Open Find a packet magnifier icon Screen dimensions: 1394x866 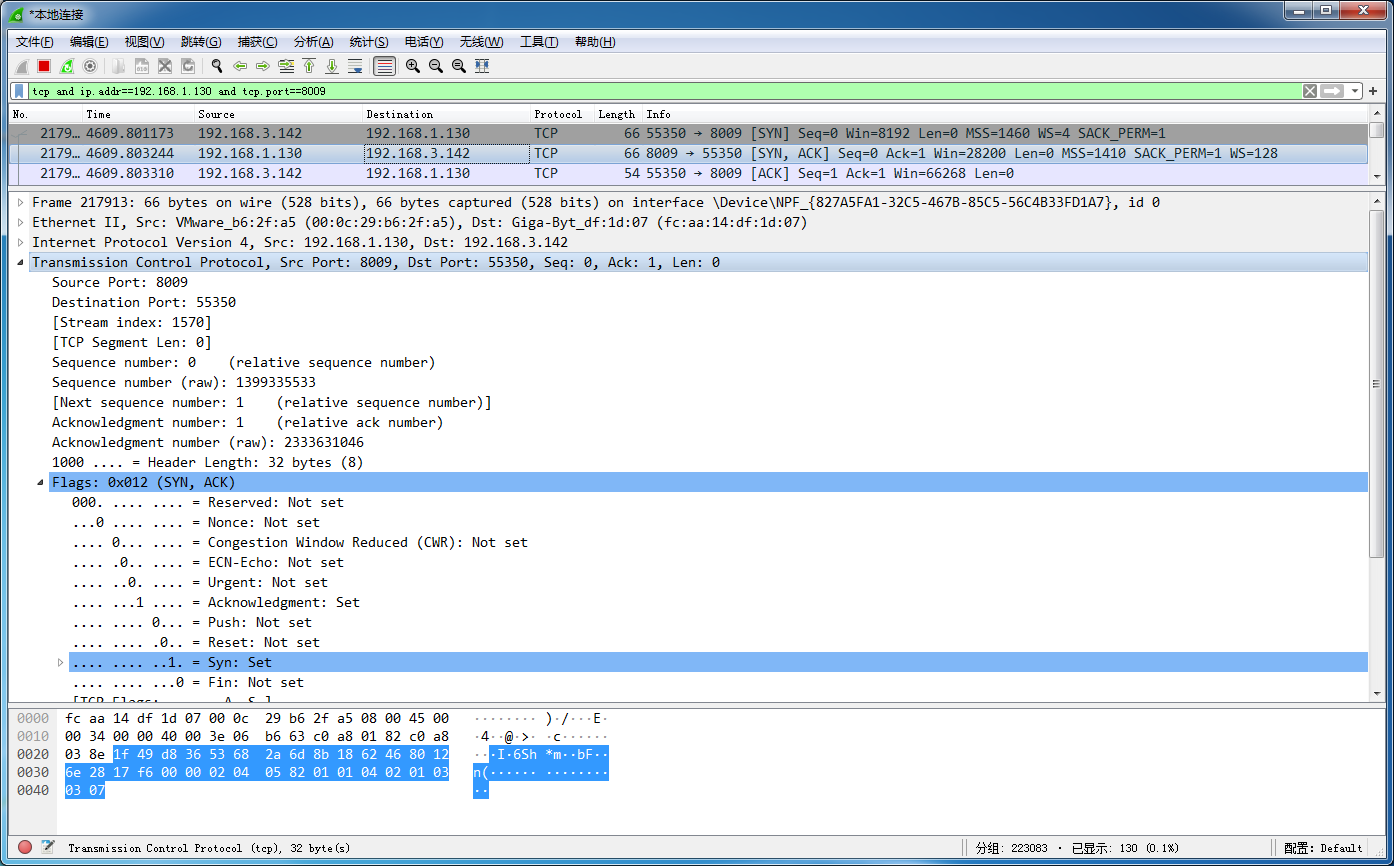coord(216,66)
